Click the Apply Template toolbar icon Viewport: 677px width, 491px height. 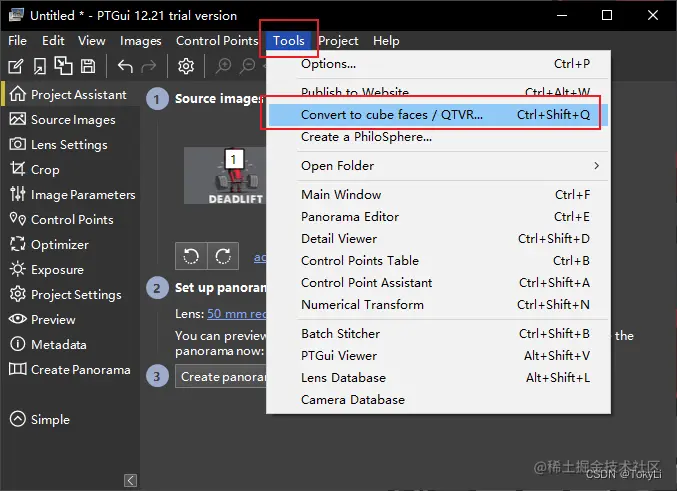[63, 66]
